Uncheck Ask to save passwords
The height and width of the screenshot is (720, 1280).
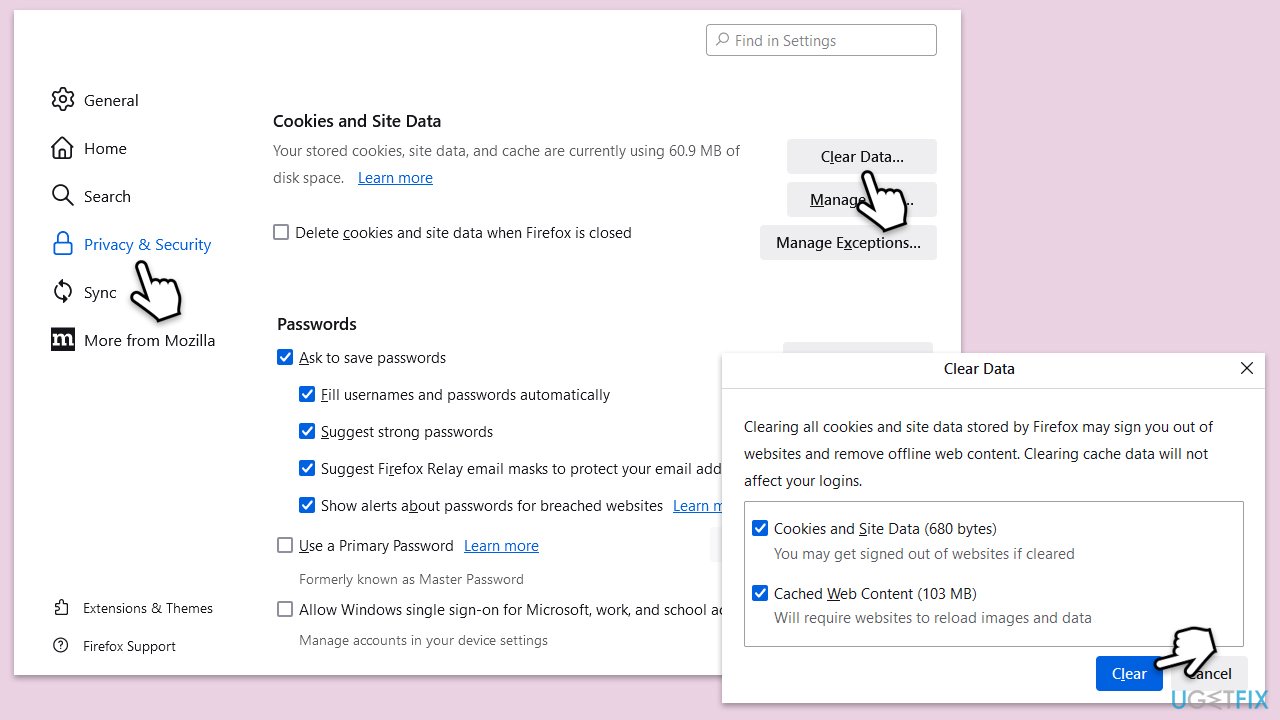click(x=285, y=357)
